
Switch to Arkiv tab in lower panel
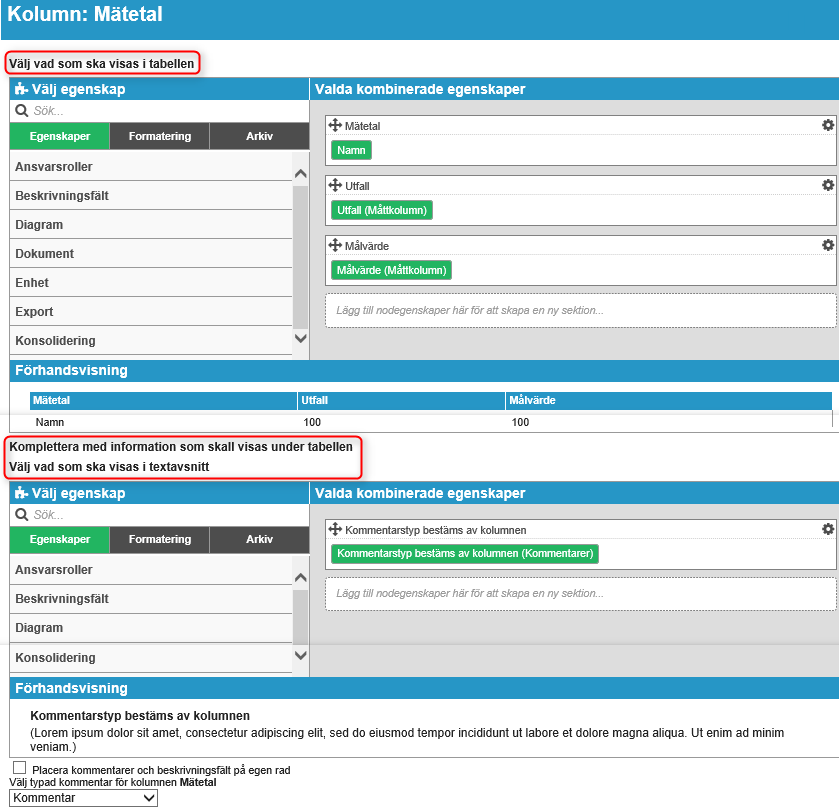coord(259,539)
